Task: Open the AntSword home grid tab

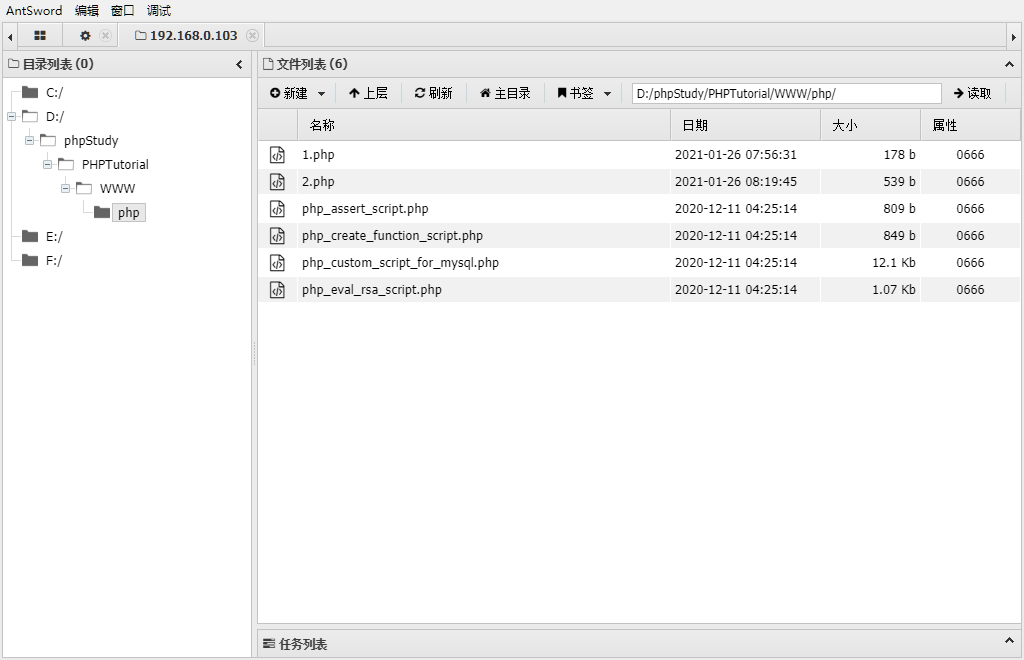Action: pyautogui.click(x=40, y=36)
